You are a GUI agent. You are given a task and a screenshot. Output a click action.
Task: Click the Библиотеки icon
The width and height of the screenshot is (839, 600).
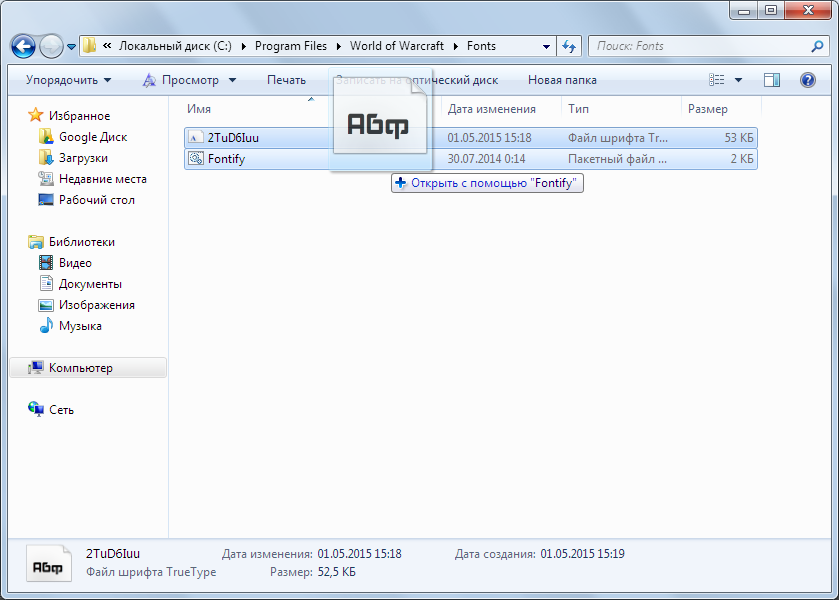pos(36,242)
